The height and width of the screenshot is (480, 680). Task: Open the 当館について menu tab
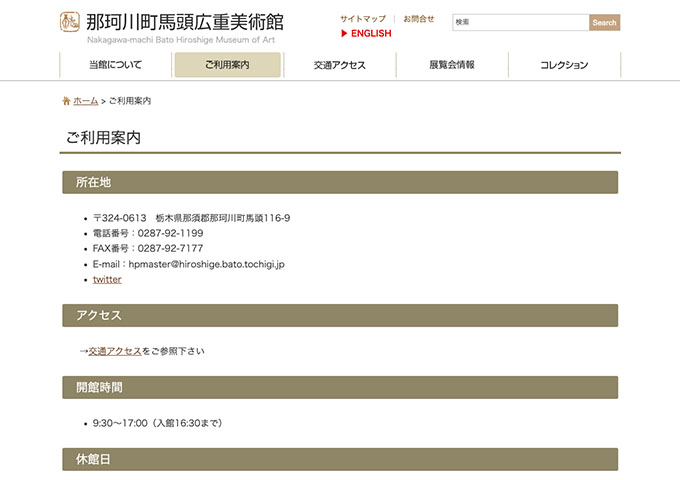pyautogui.click(x=115, y=65)
